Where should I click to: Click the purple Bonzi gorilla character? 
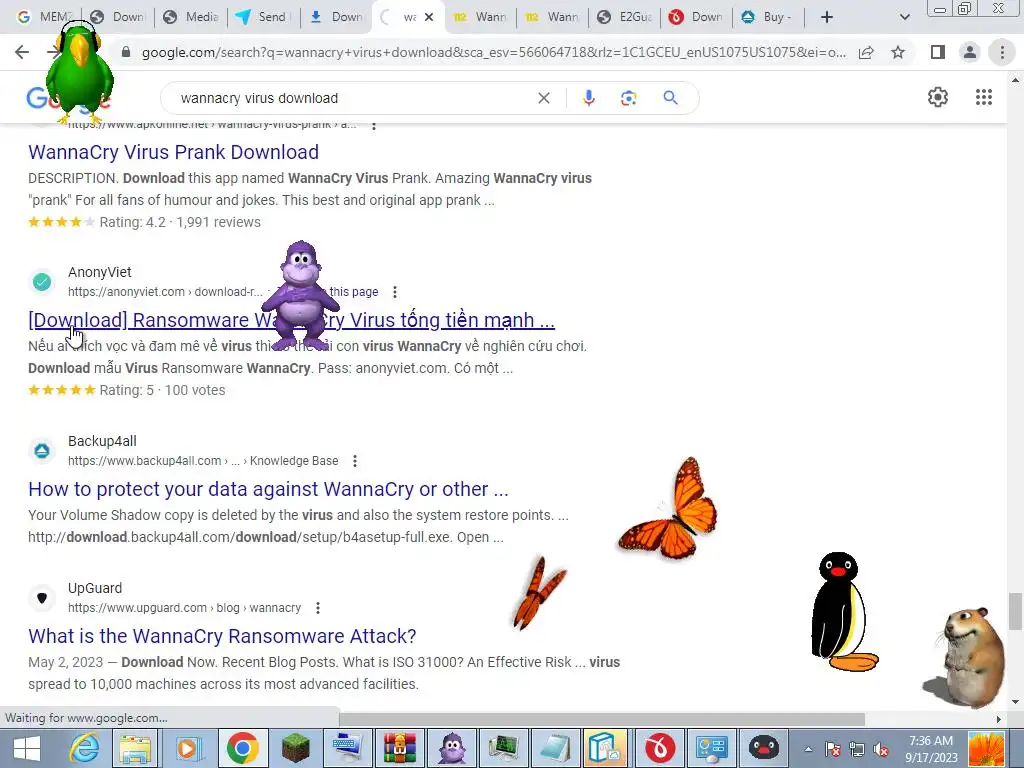click(300, 295)
